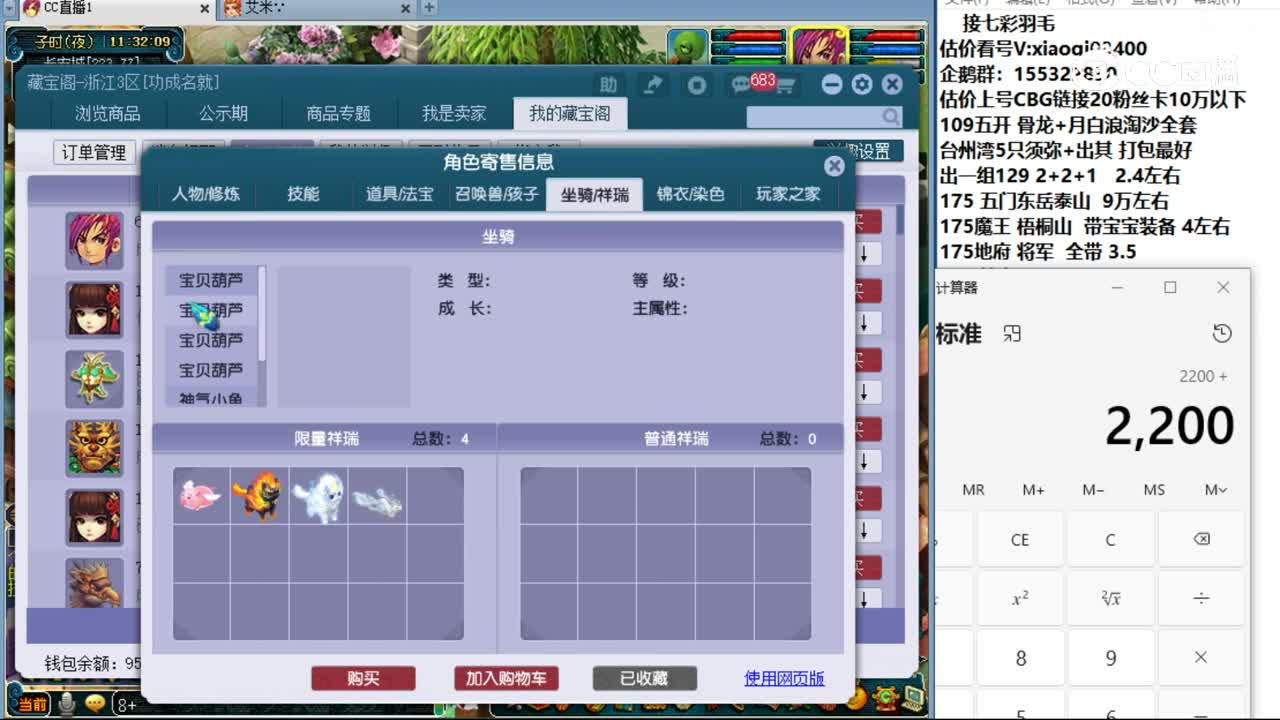Click the pink mount thumbnail under 限量祥瑞

tap(198, 495)
